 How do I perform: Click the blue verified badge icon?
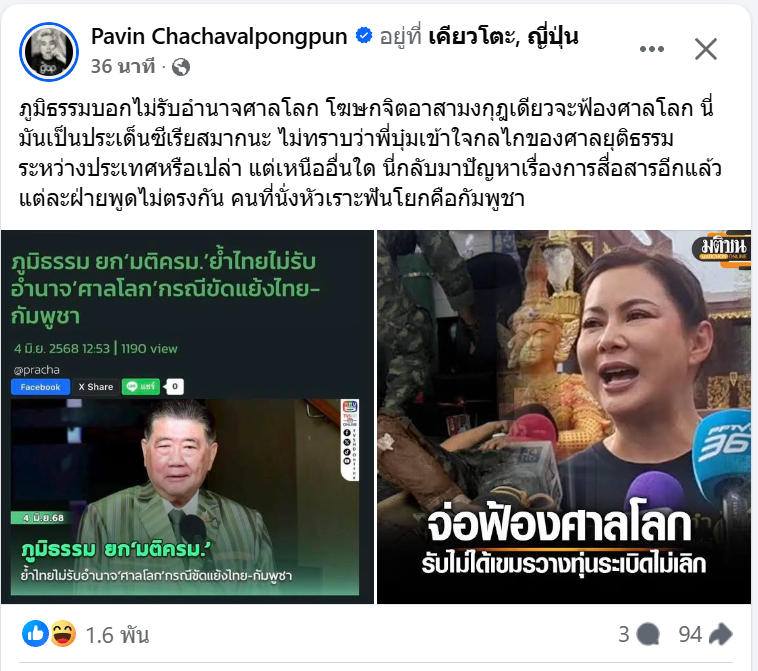[x=364, y=36]
